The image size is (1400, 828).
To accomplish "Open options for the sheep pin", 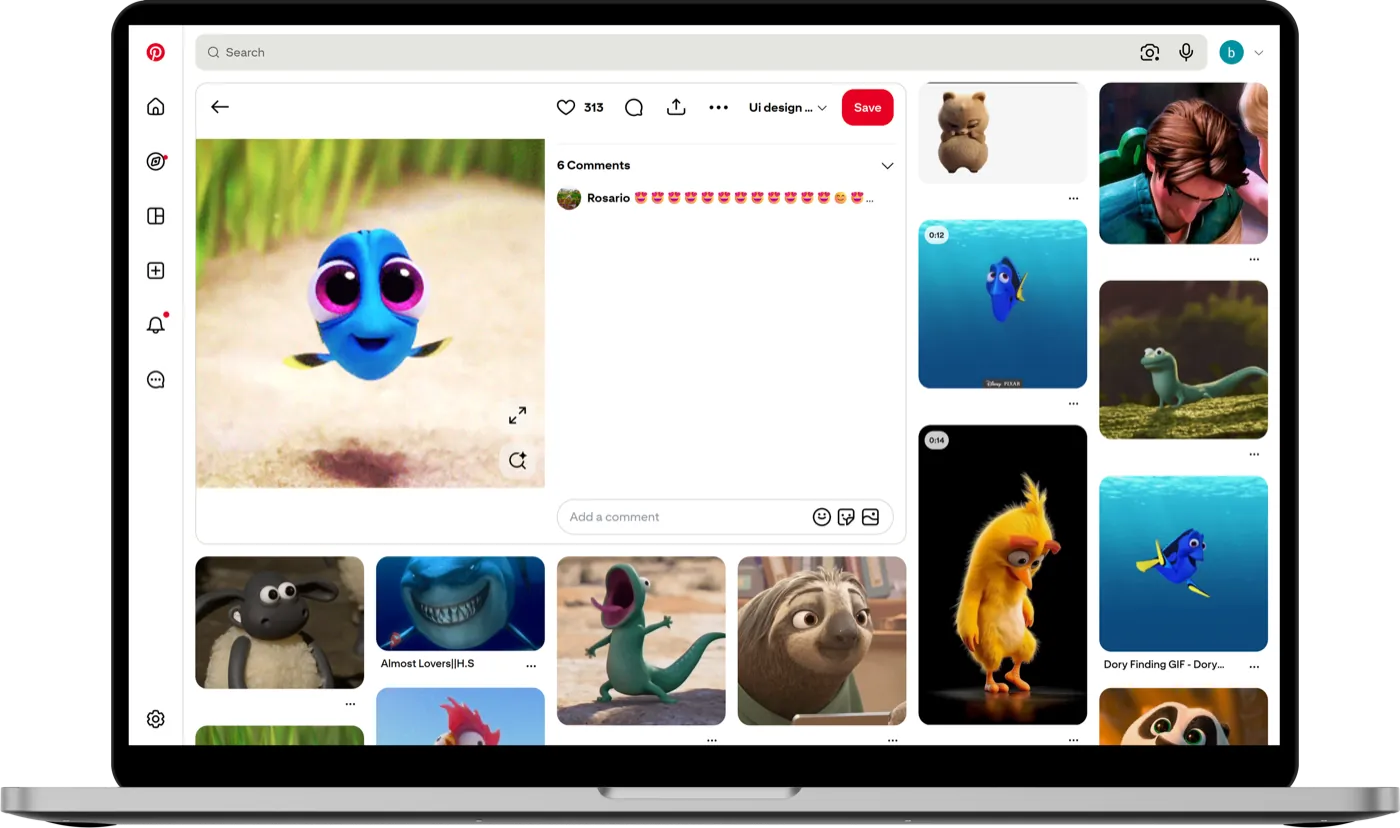I will click(x=350, y=704).
